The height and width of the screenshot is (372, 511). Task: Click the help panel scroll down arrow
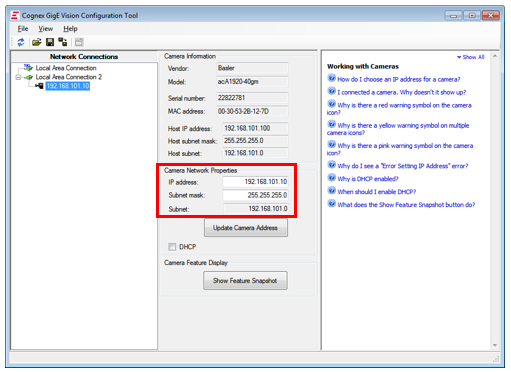click(x=495, y=345)
